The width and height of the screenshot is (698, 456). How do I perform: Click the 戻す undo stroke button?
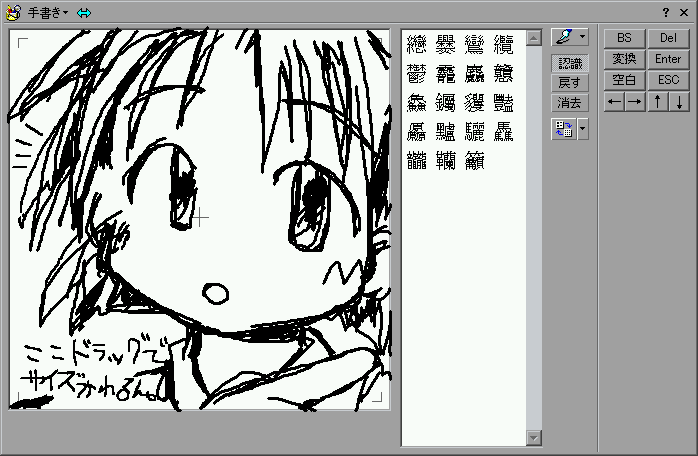(x=569, y=82)
